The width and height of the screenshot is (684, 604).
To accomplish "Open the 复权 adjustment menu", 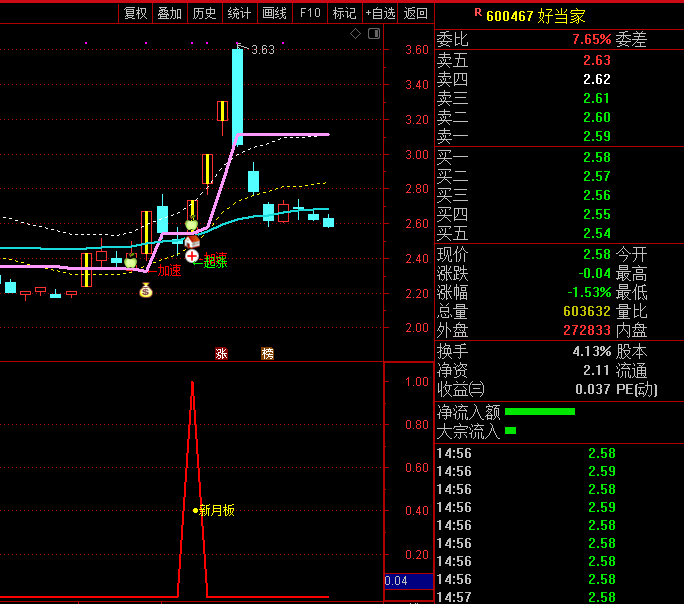I will [135, 13].
